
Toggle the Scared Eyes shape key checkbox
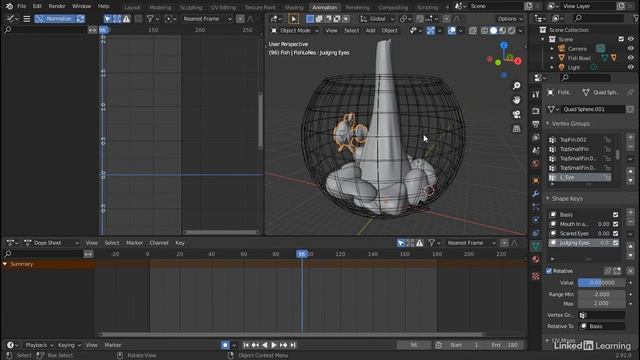616,233
